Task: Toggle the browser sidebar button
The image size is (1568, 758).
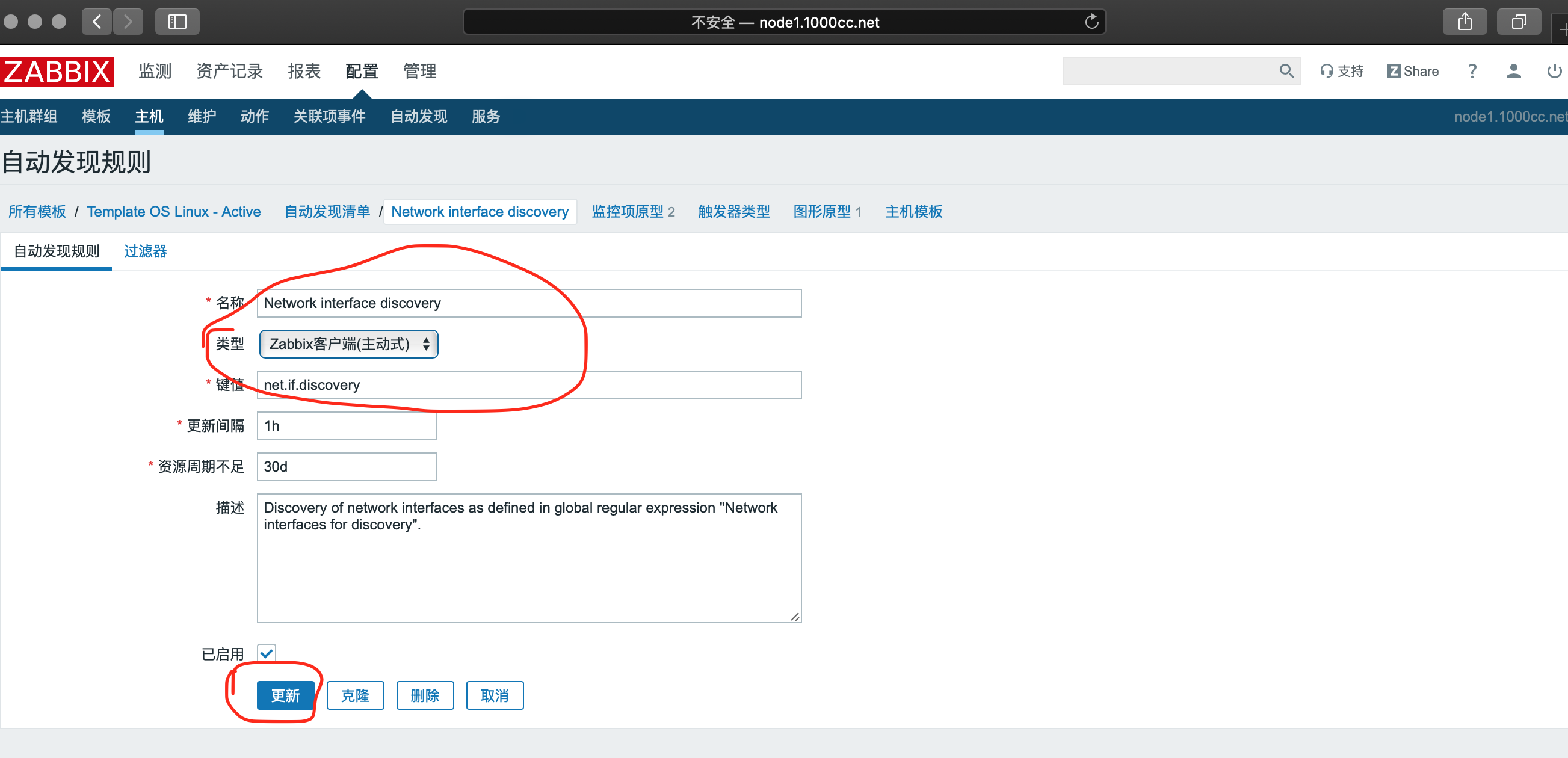Action: coord(177,22)
